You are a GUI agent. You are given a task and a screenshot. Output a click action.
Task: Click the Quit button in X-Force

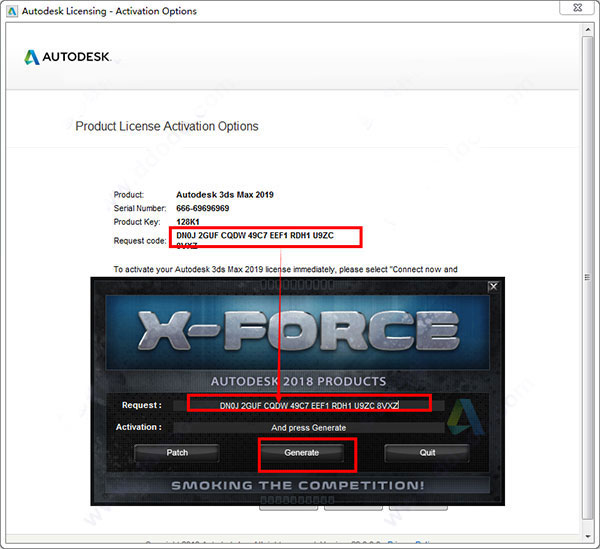point(427,453)
